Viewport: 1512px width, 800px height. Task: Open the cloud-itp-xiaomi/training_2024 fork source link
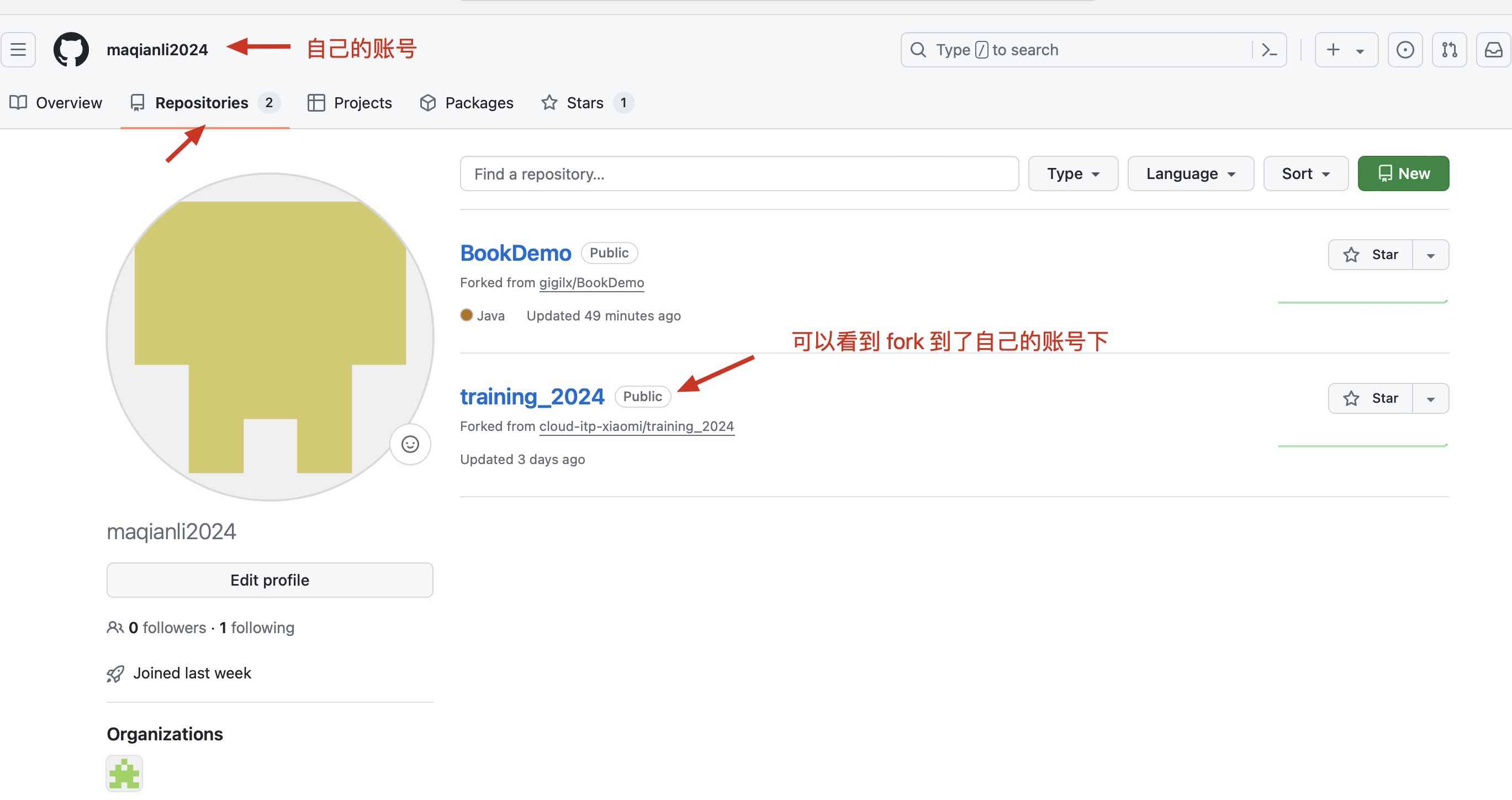[x=636, y=426]
